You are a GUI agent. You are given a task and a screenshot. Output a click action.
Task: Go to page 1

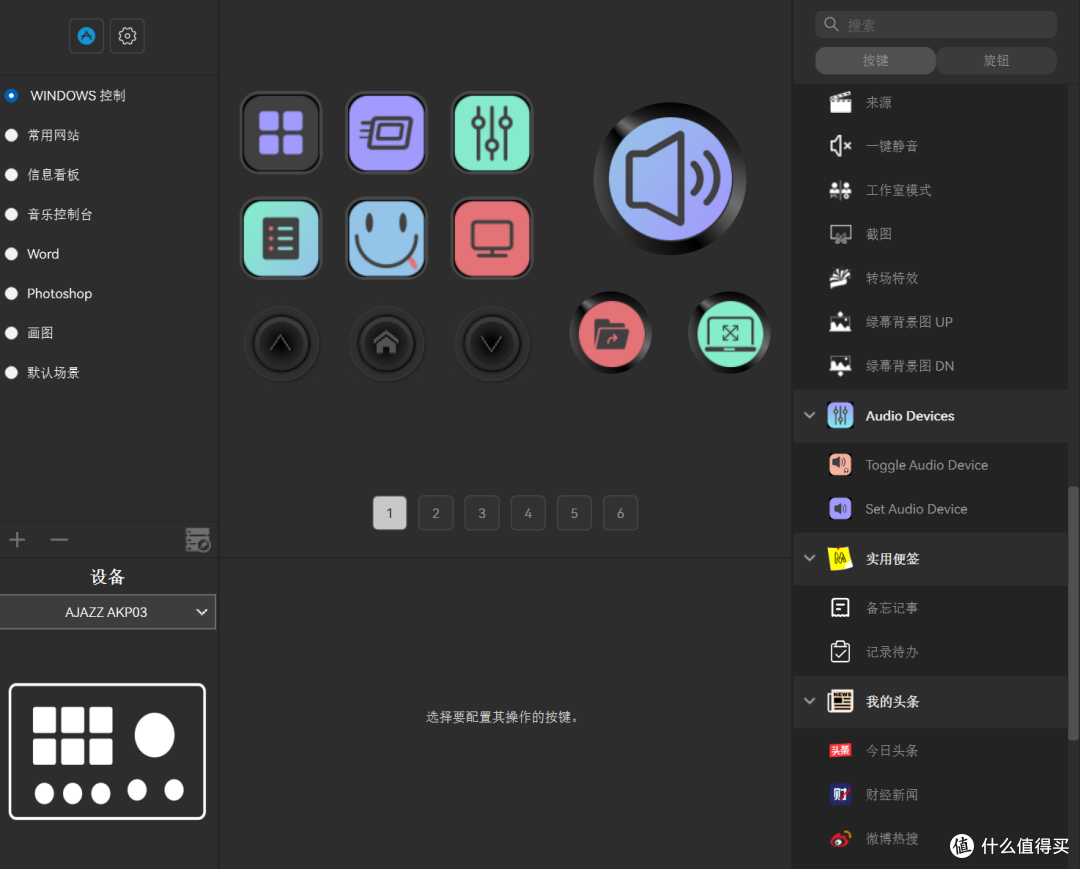[390, 513]
